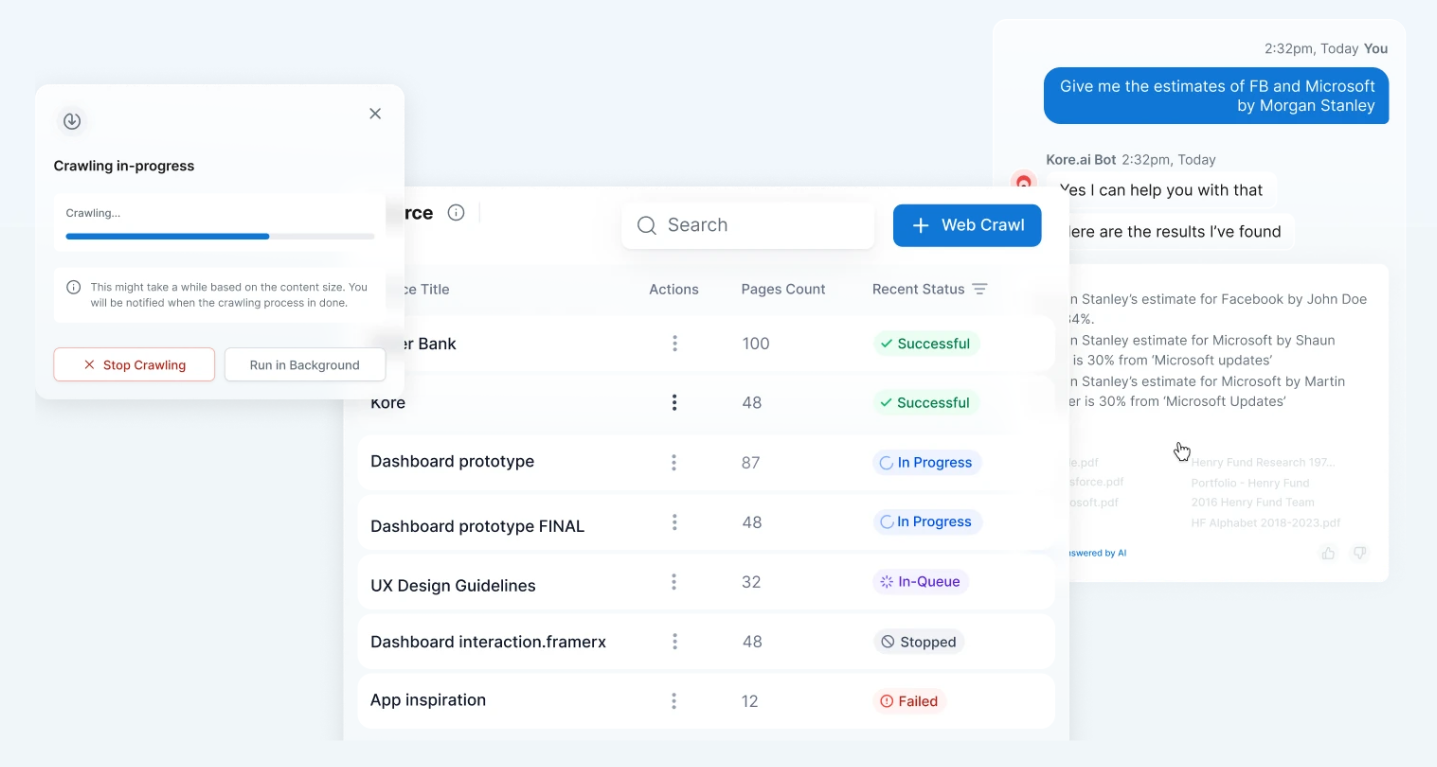Image resolution: width=1437 pixels, height=767 pixels.
Task: Select Dashboard prototype FINAL title
Action: pos(477,526)
